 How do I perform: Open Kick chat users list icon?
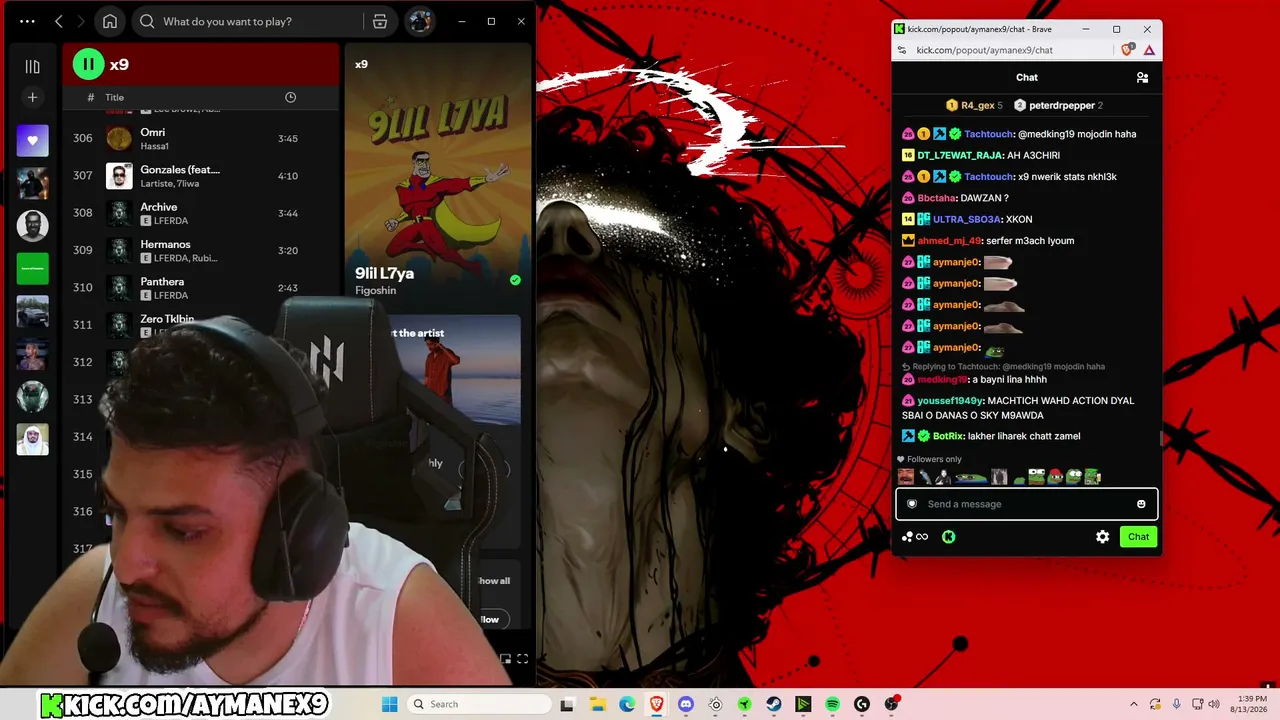pos(1142,77)
